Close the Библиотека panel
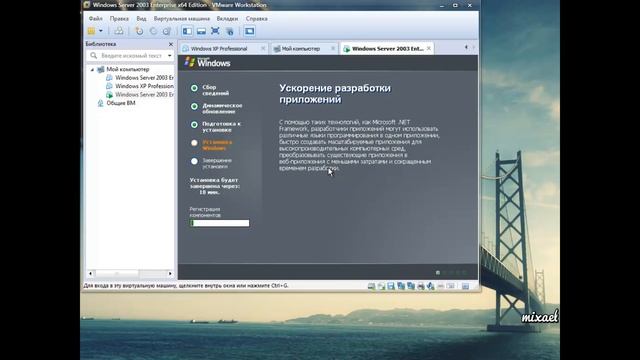The image size is (640, 360). (x=171, y=44)
